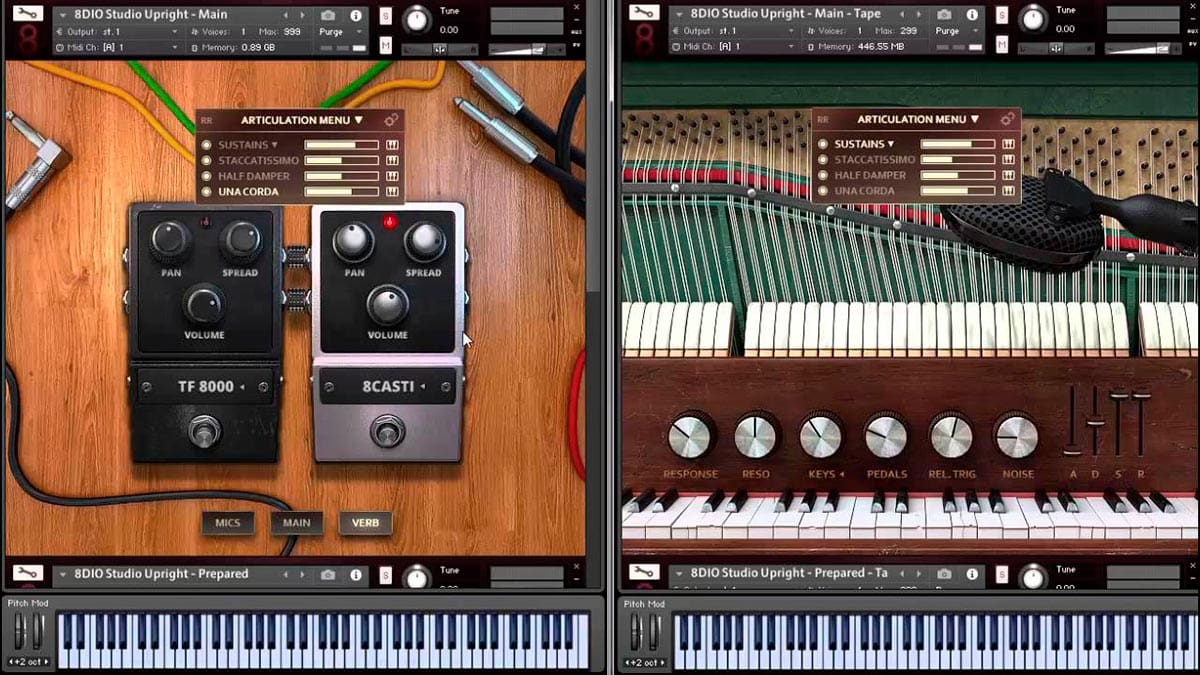Viewport: 1200px width, 675px height.
Task: Enable Sustains articulation in left panel
Action: pos(207,145)
